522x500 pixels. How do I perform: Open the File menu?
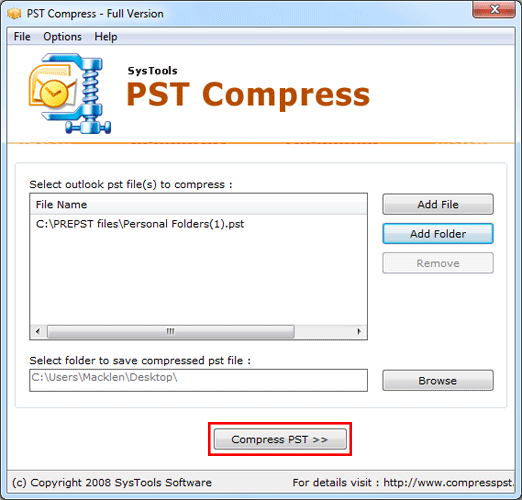click(22, 37)
